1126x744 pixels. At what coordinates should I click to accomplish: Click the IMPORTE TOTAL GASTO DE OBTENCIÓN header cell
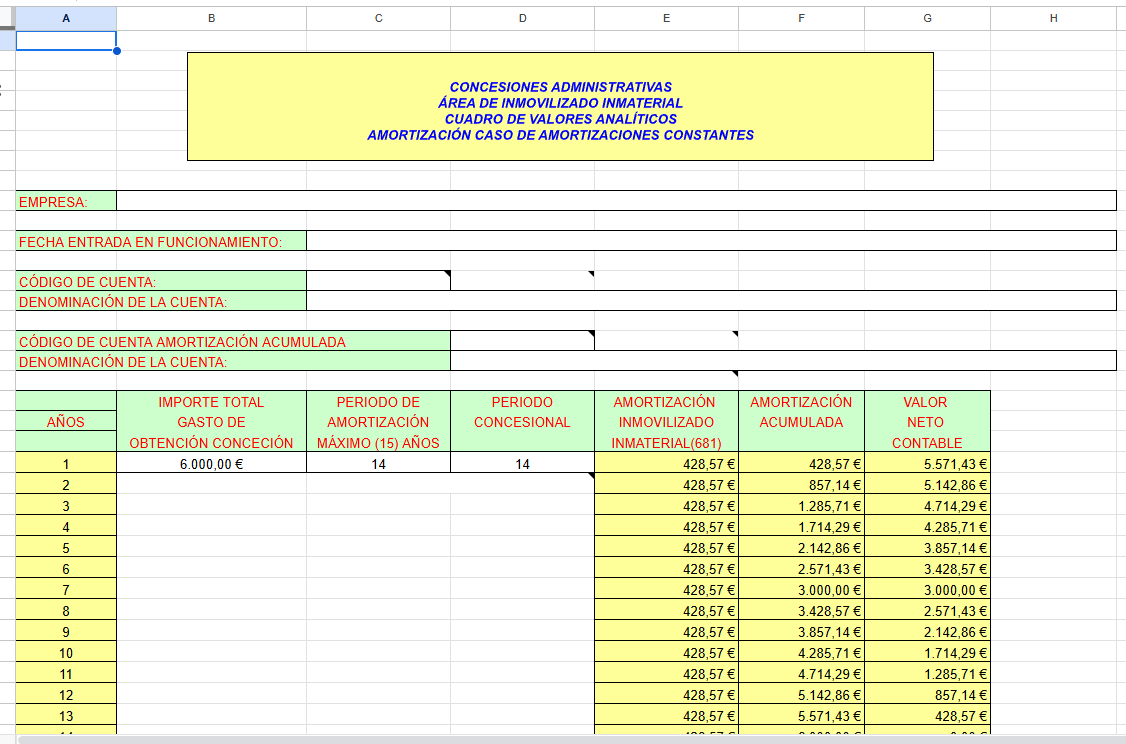pos(211,422)
